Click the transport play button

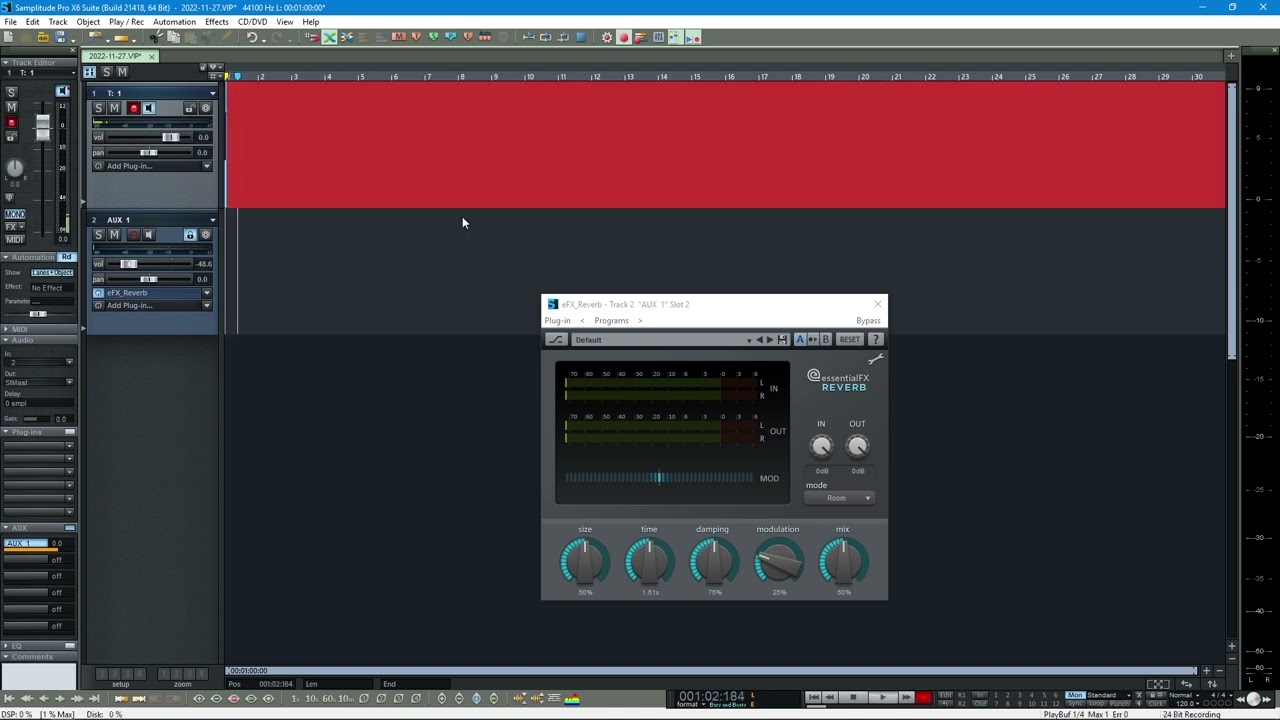(883, 697)
